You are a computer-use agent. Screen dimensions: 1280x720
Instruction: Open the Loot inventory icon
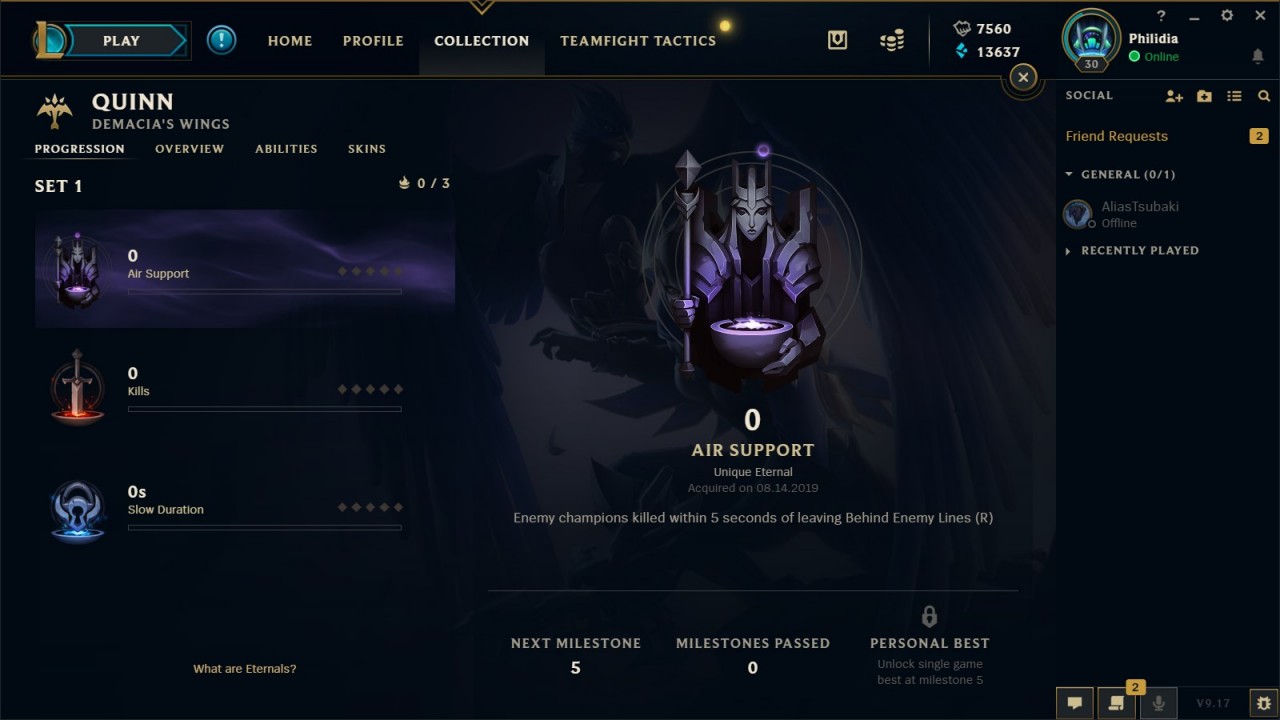(838, 40)
